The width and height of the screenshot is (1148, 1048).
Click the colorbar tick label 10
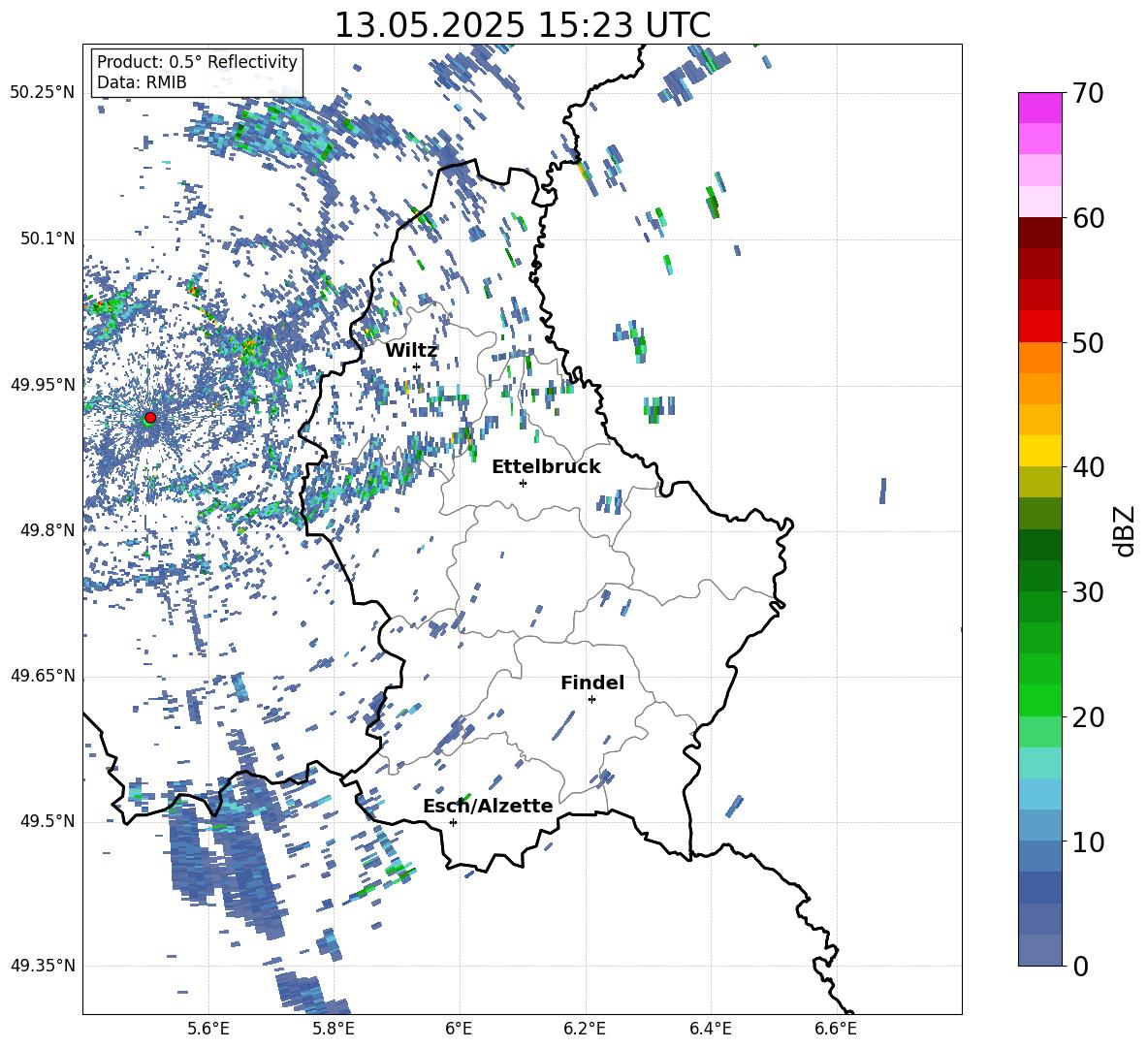1088,842
